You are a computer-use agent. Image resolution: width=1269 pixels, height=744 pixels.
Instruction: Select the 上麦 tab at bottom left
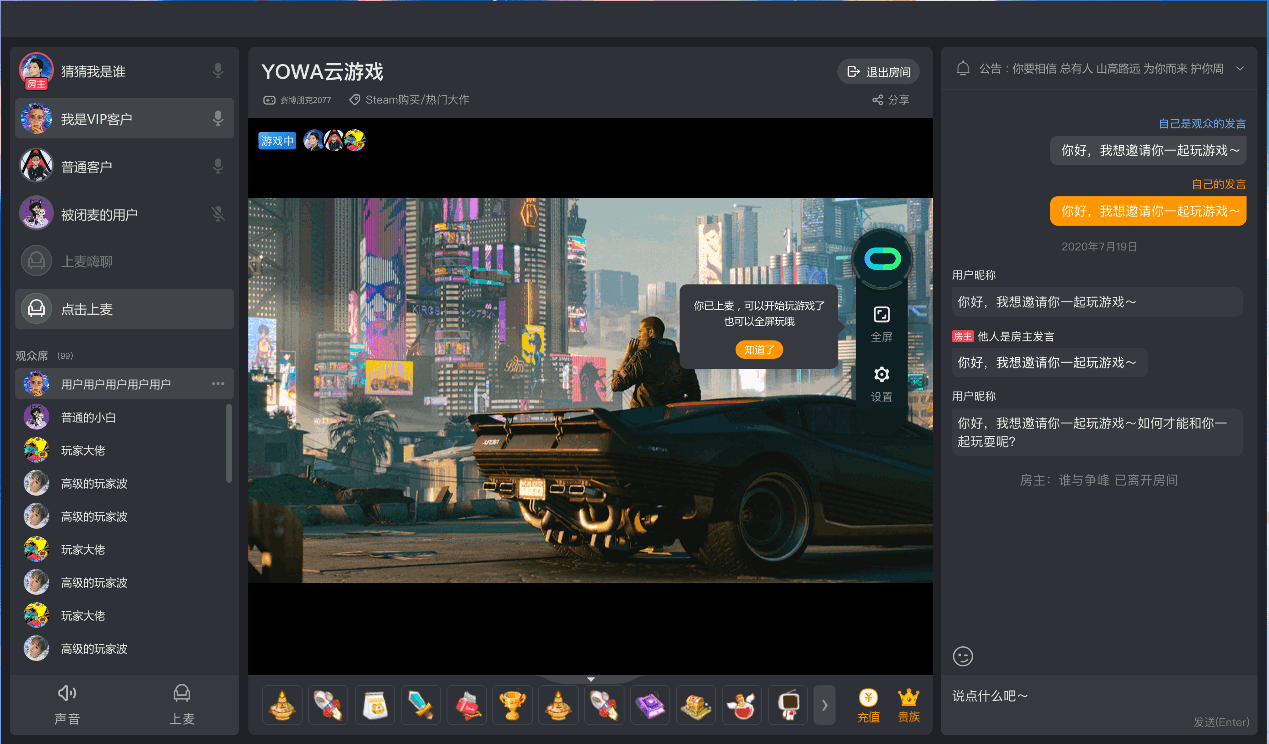[182, 703]
